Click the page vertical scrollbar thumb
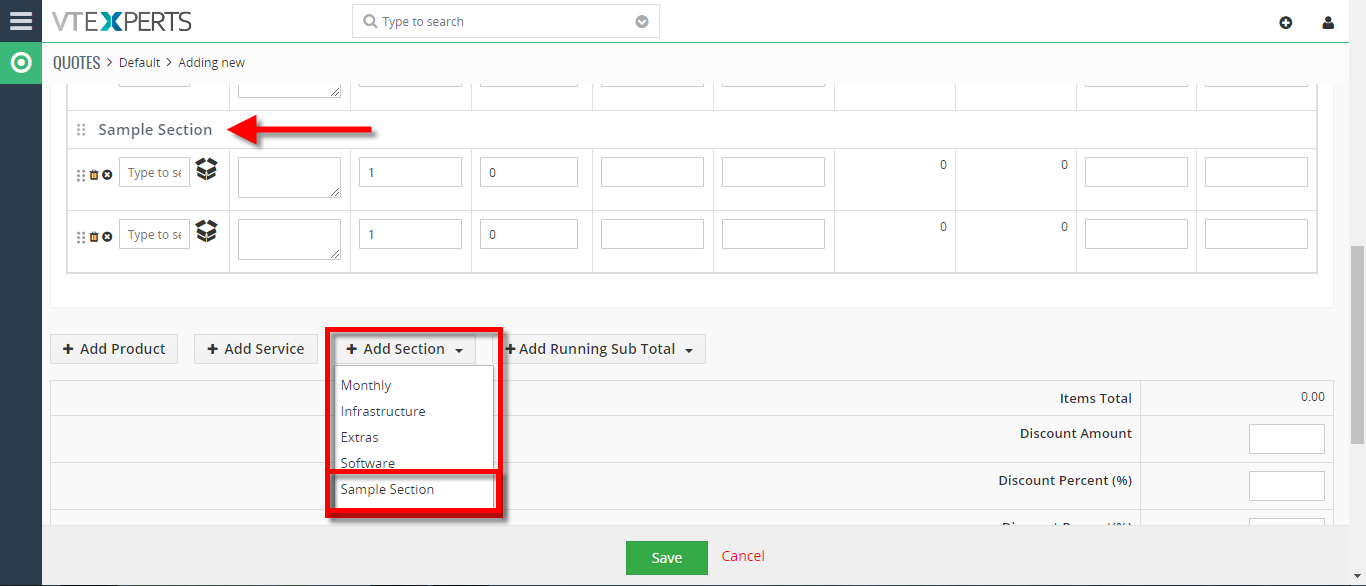 [x=1357, y=344]
